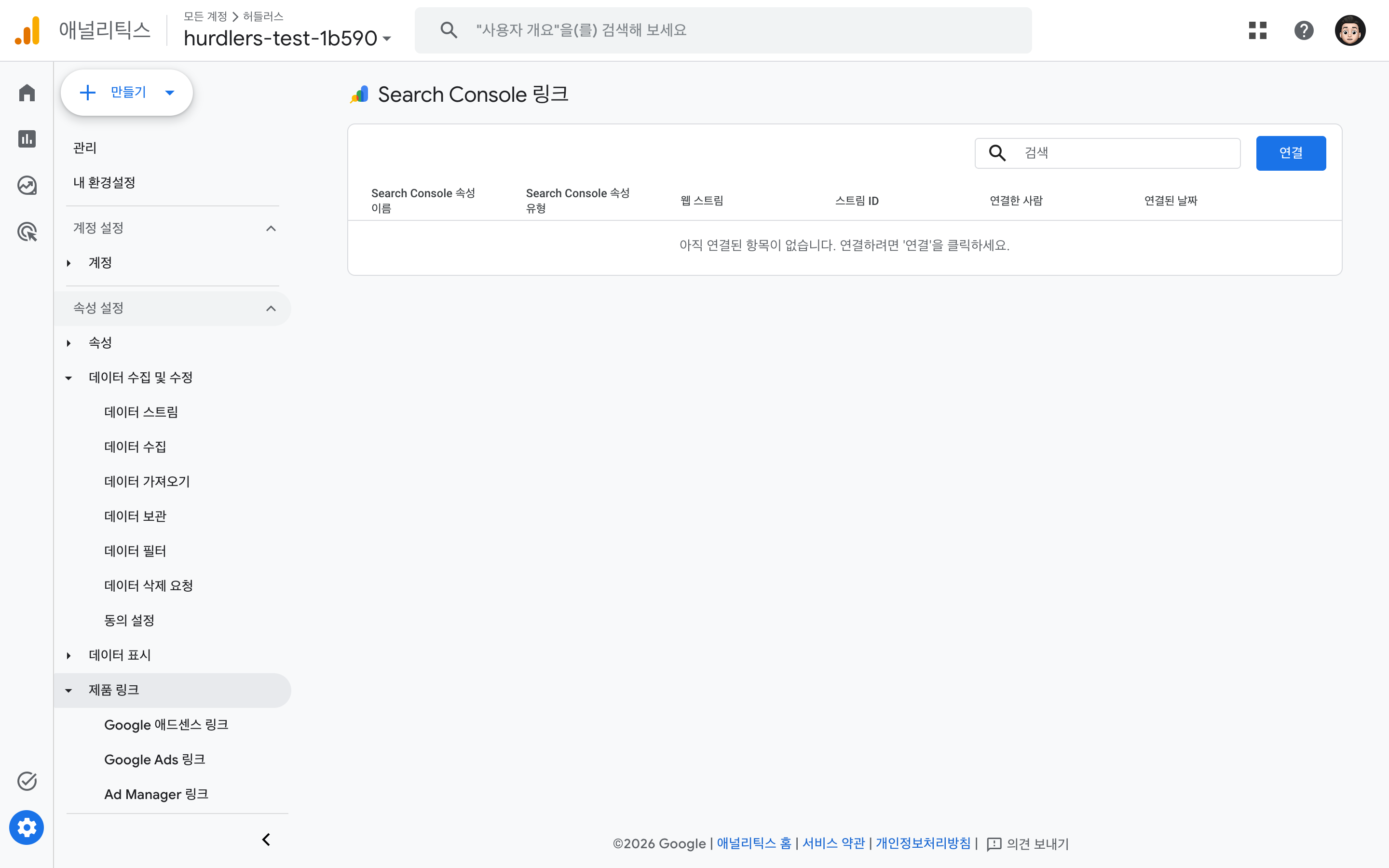Open the account profile avatar
Viewport: 1389px width, 868px height.
tap(1350, 30)
